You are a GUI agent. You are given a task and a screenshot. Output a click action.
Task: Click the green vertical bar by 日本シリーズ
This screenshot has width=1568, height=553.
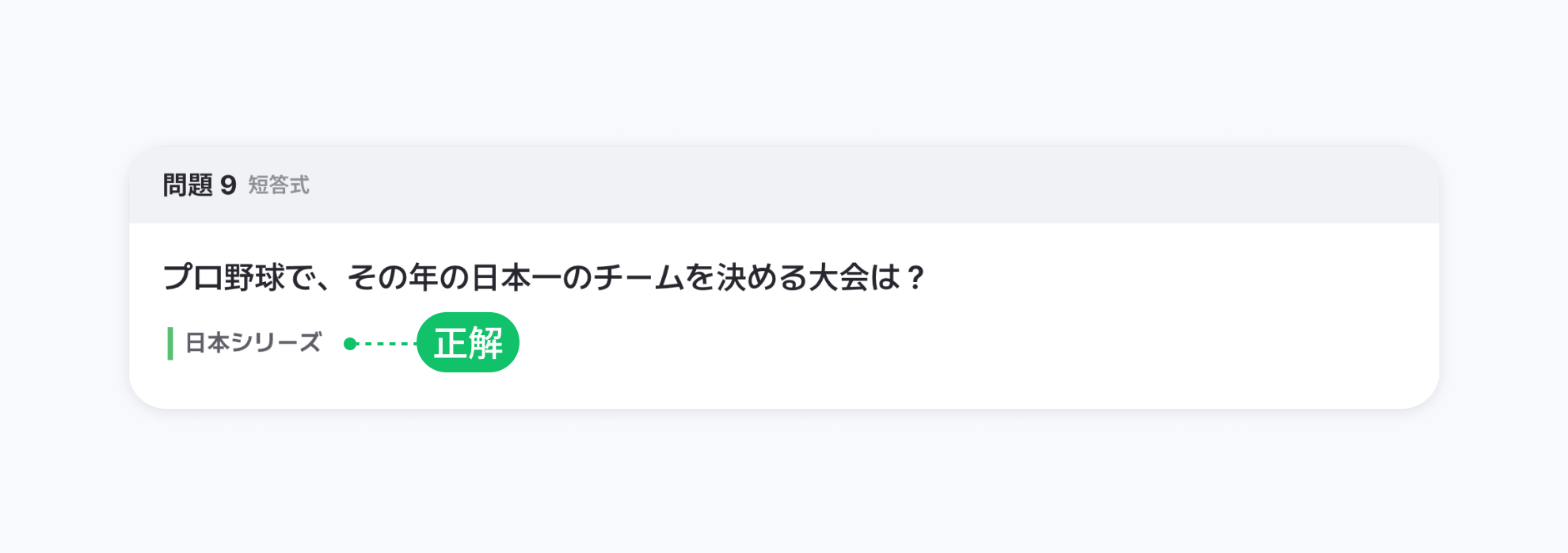coord(170,343)
